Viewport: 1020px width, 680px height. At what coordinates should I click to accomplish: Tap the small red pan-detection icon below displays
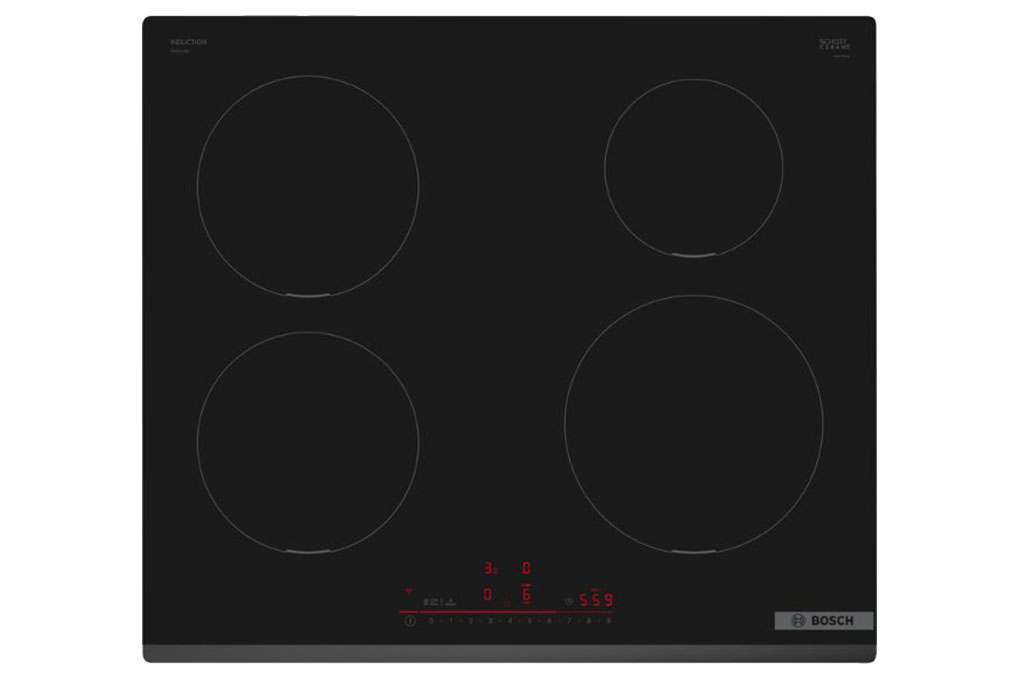(507, 604)
